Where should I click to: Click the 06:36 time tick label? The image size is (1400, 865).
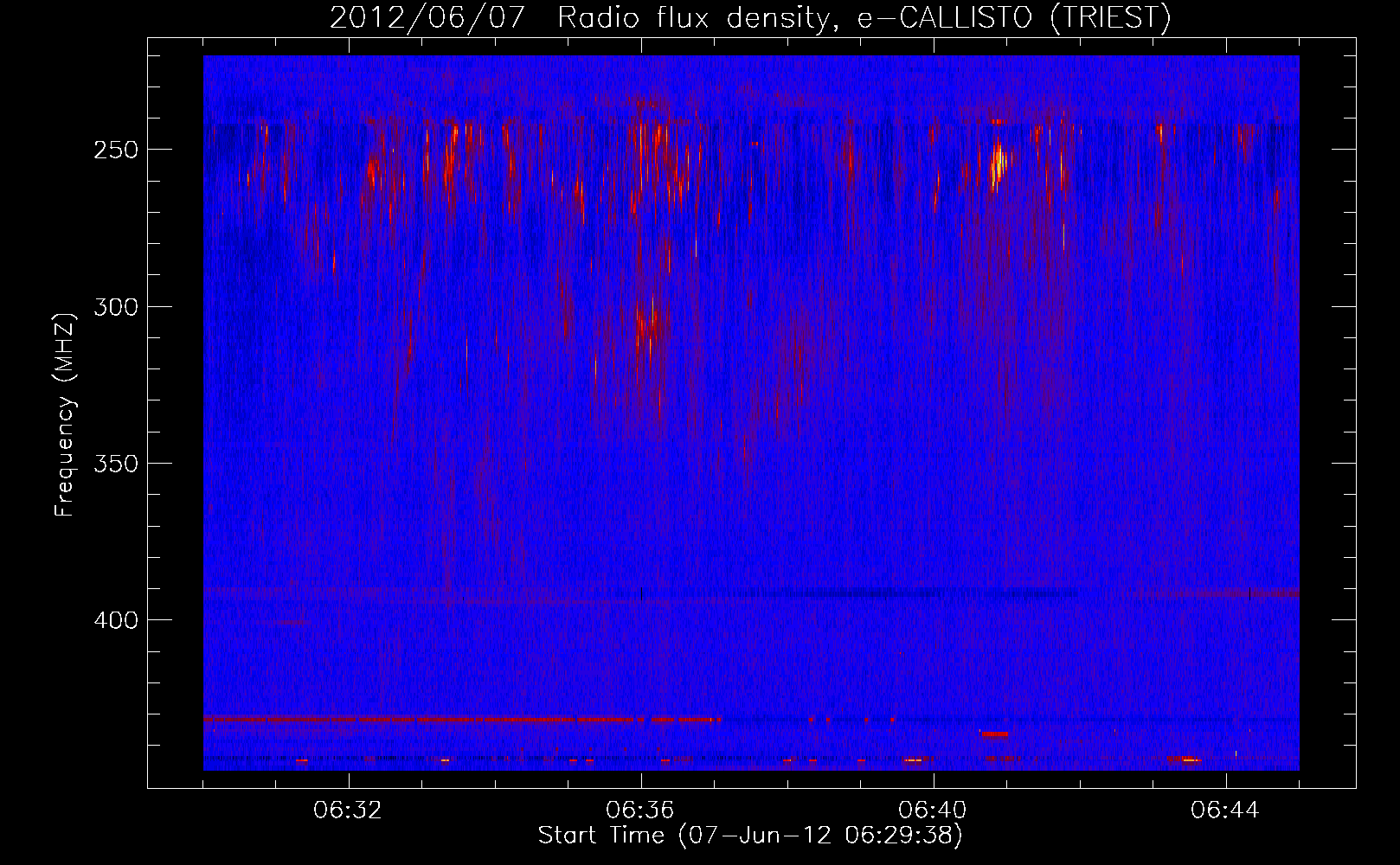[x=641, y=811]
